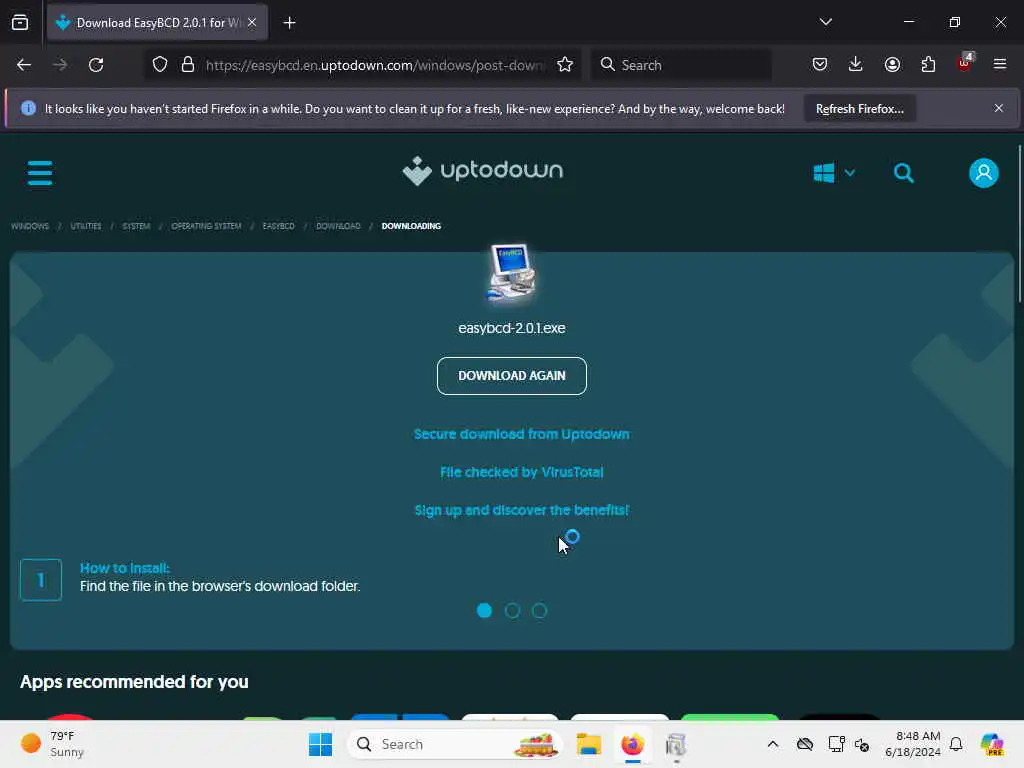Open the Firefox account icon
1024x768 pixels.
pos(892,64)
